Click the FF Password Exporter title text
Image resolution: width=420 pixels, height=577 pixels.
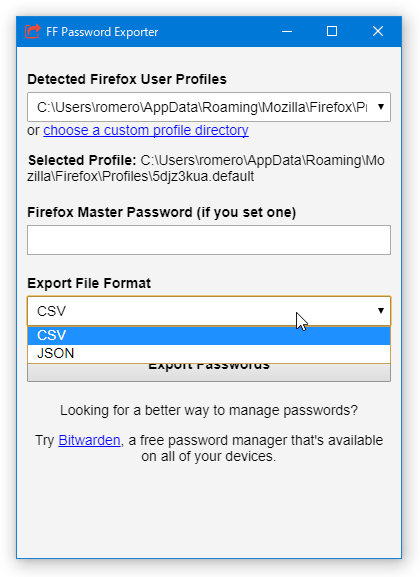[x=102, y=32]
